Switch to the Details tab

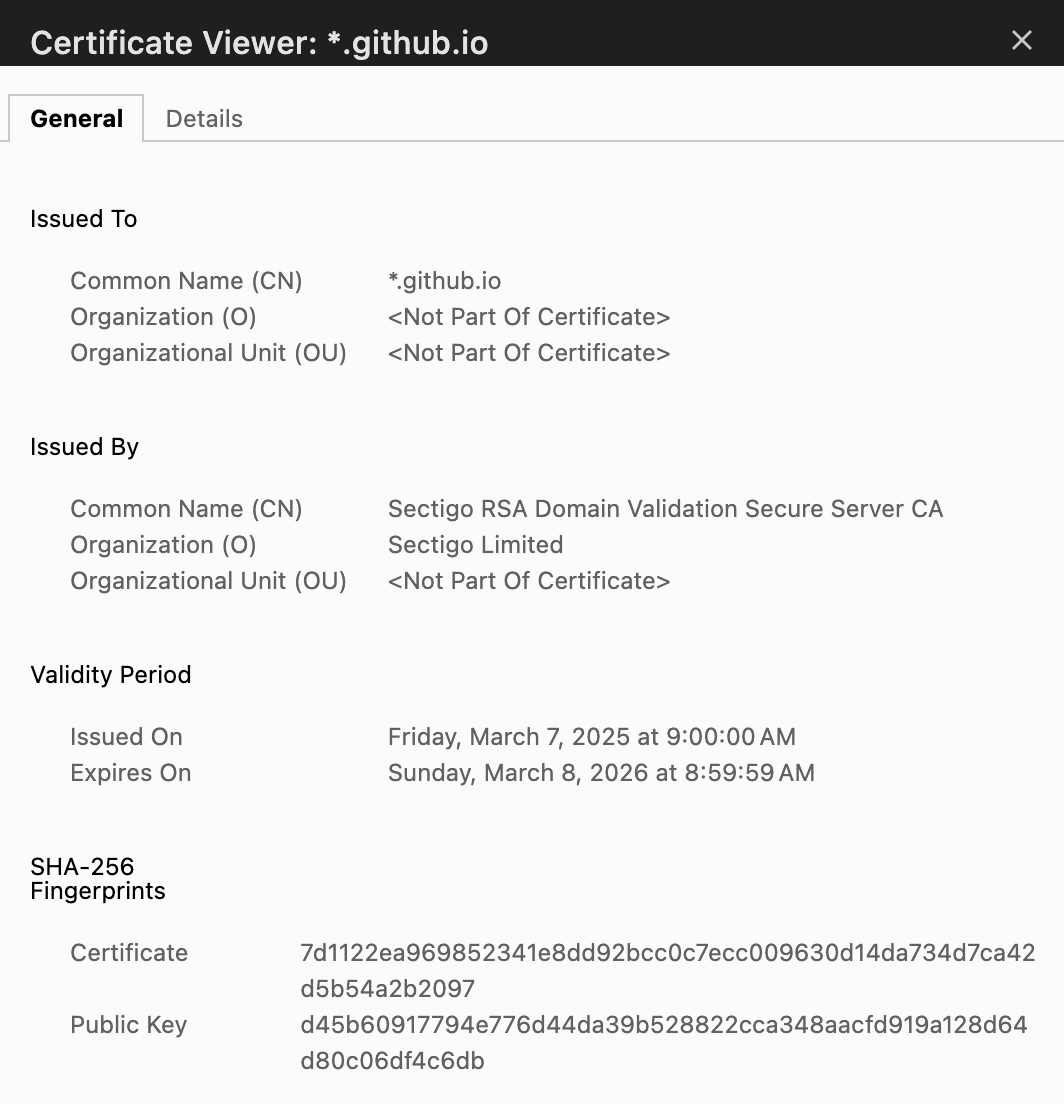click(204, 118)
